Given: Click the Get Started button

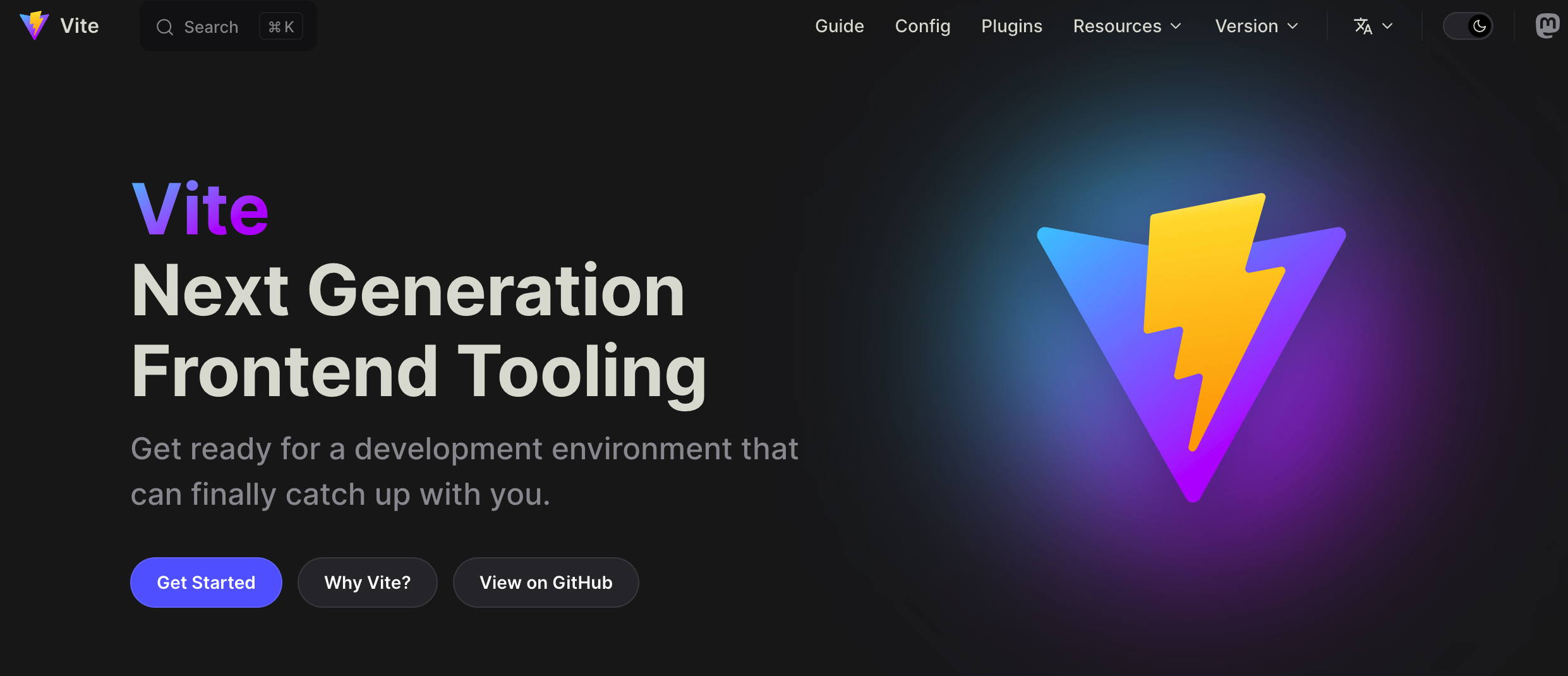Looking at the screenshot, I should [x=206, y=582].
